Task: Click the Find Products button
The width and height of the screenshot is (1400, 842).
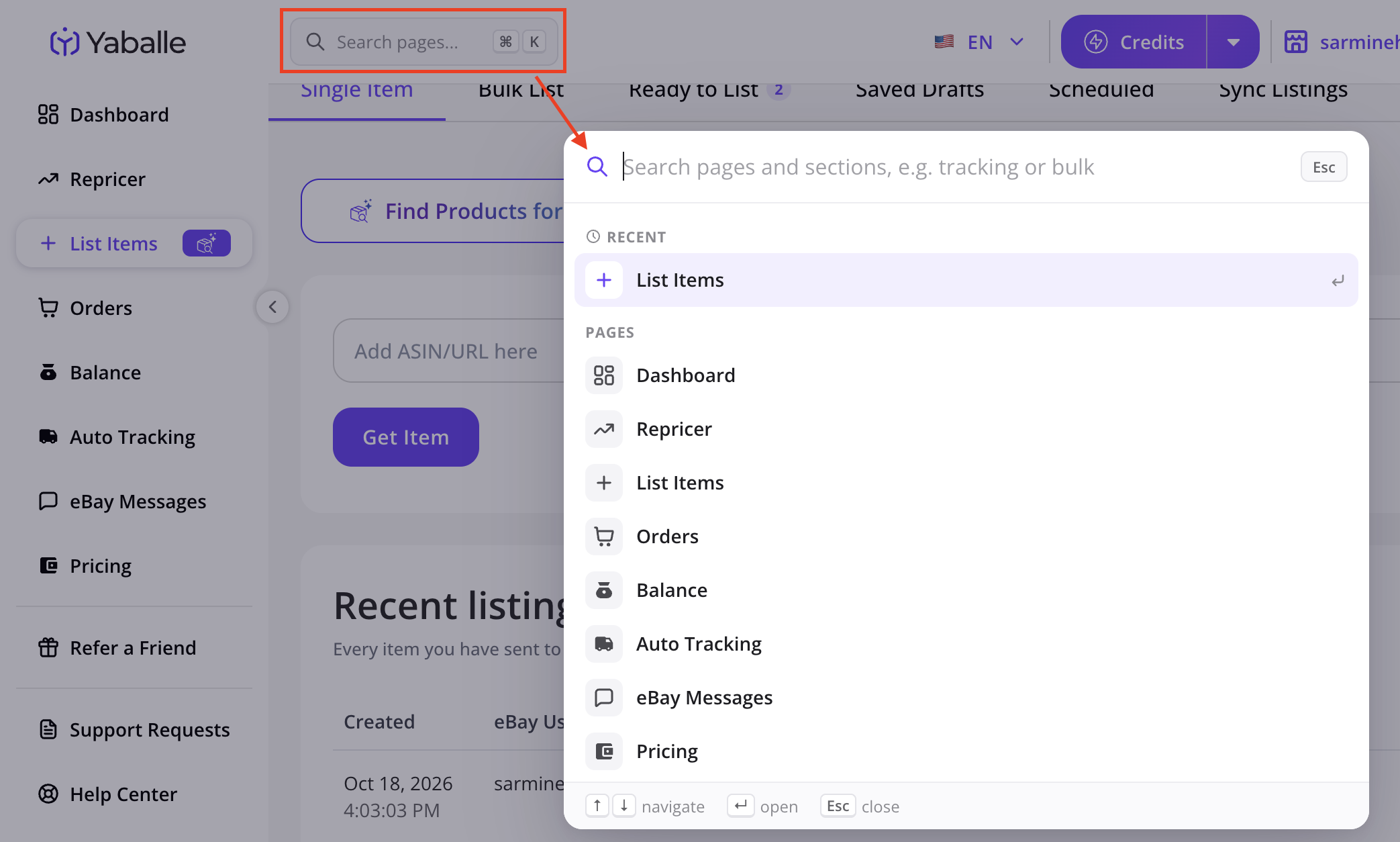Action: 433,211
